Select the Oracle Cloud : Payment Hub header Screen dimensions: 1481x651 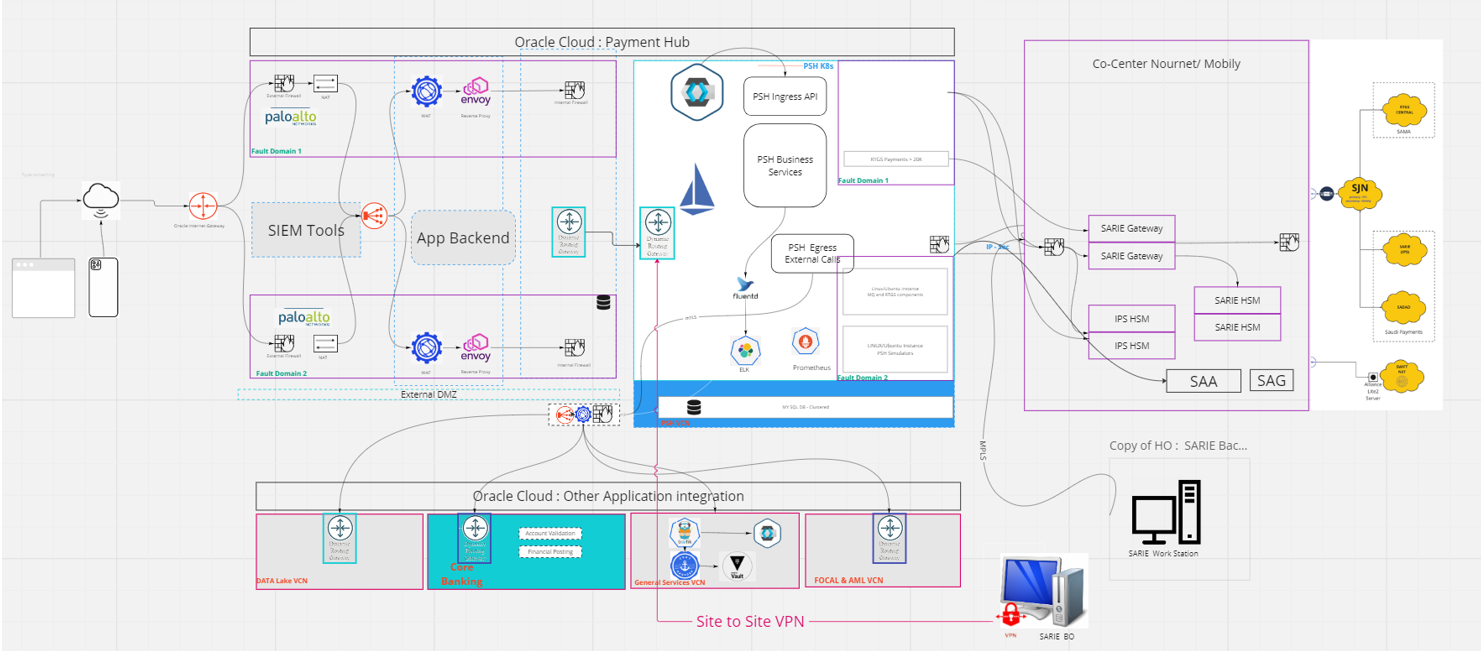click(x=601, y=42)
